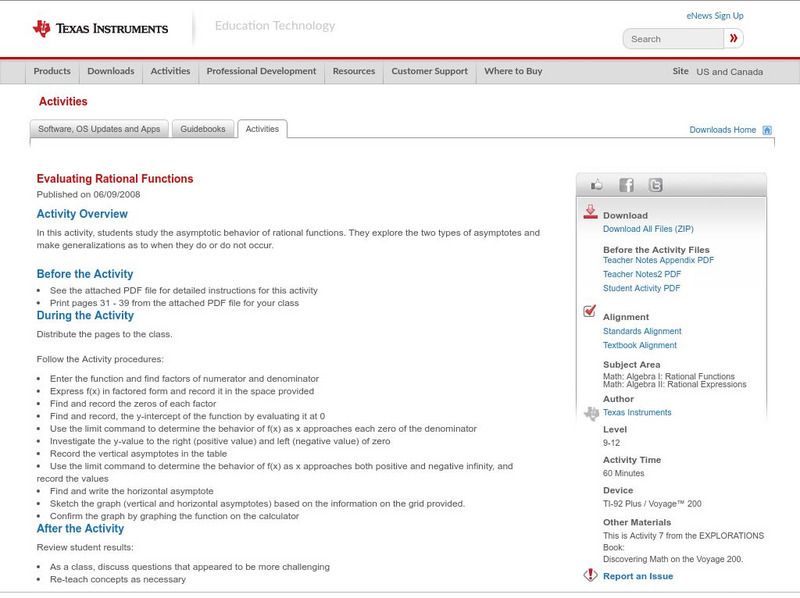This screenshot has width=800, height=598.
Task: Click 'Record the vertical asymptotes in the table'
Action: 138,454
